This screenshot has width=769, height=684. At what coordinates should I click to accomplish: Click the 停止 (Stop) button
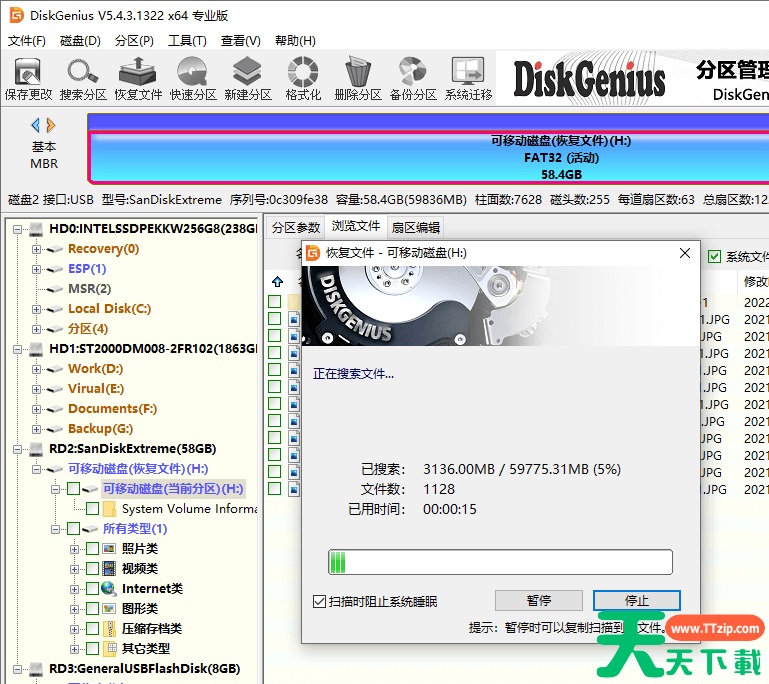[x=637, y=600]
